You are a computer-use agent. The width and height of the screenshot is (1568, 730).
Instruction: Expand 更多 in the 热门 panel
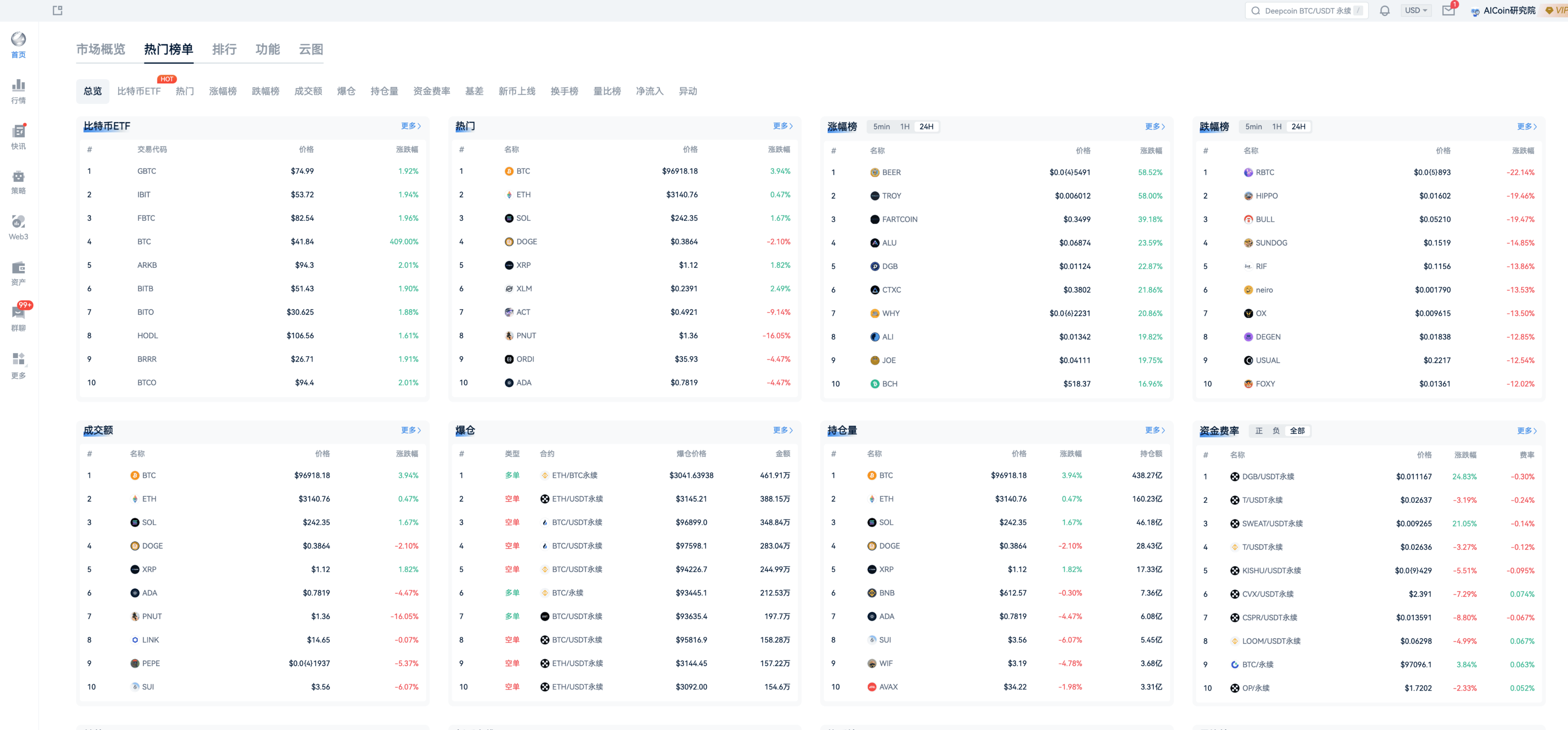point(783,126)
